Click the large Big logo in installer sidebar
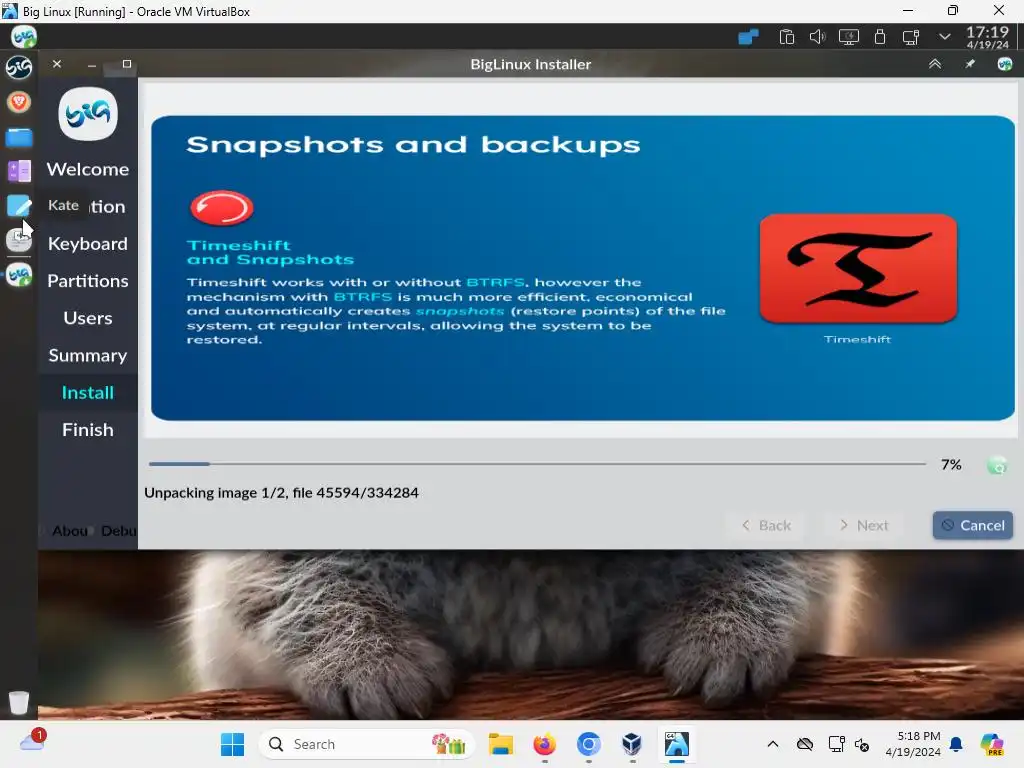The width and height of the screenshot is (1024, 768). click(x=88, y=114)
